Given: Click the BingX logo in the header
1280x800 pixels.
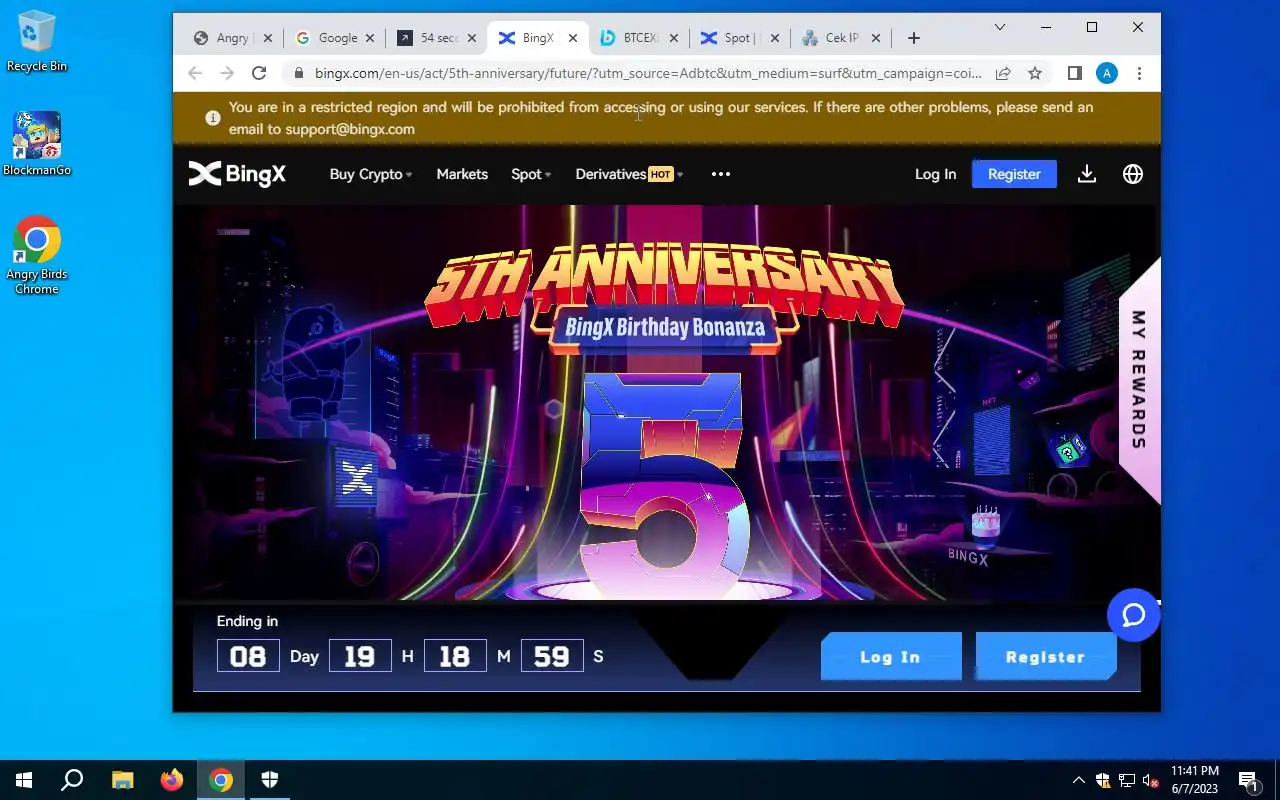Looking at the screenshot, I should pyautogui.click(x=238, y=174).
